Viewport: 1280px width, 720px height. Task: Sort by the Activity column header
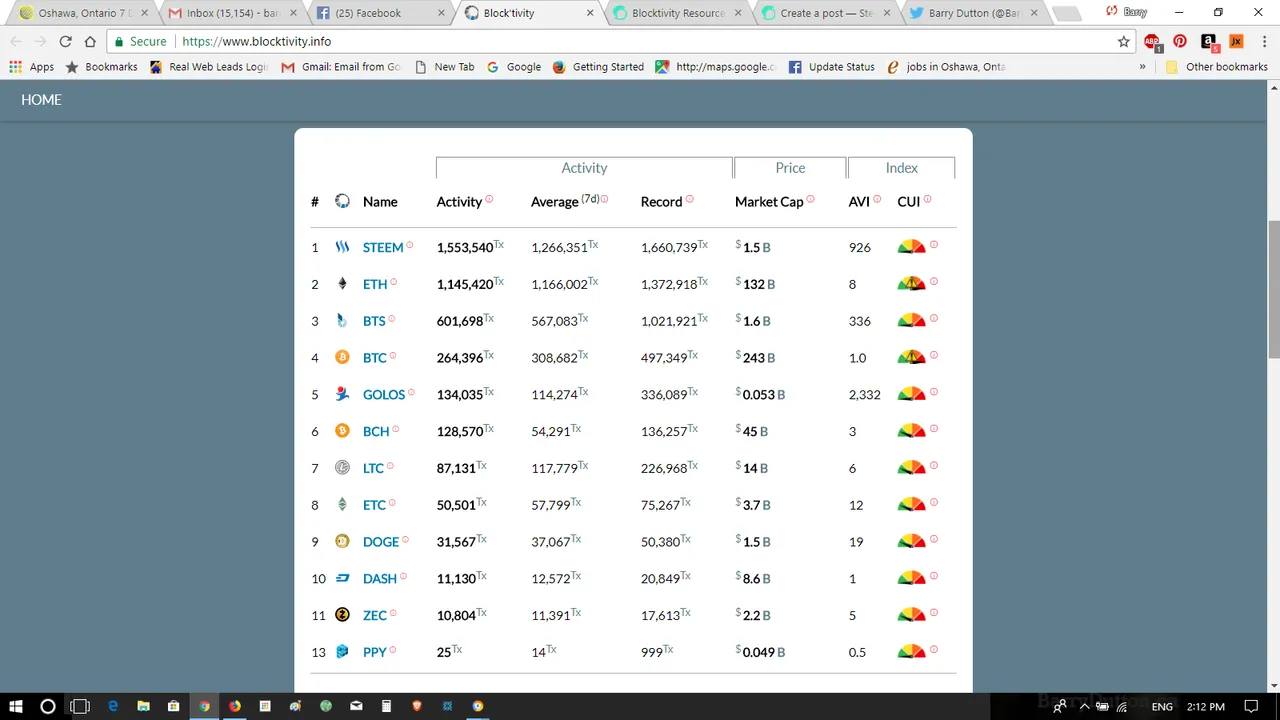pyautogui.click(x=459, y=201)
